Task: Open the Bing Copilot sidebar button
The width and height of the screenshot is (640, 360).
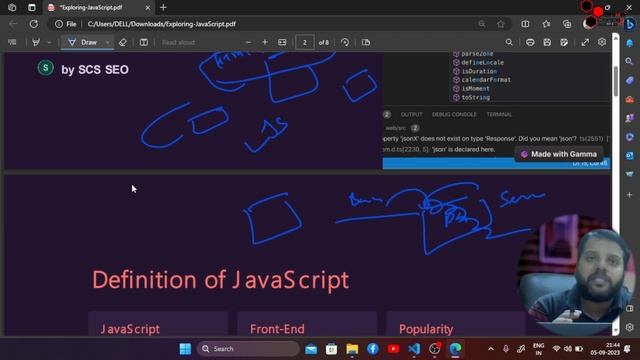Action: [630, 24]
